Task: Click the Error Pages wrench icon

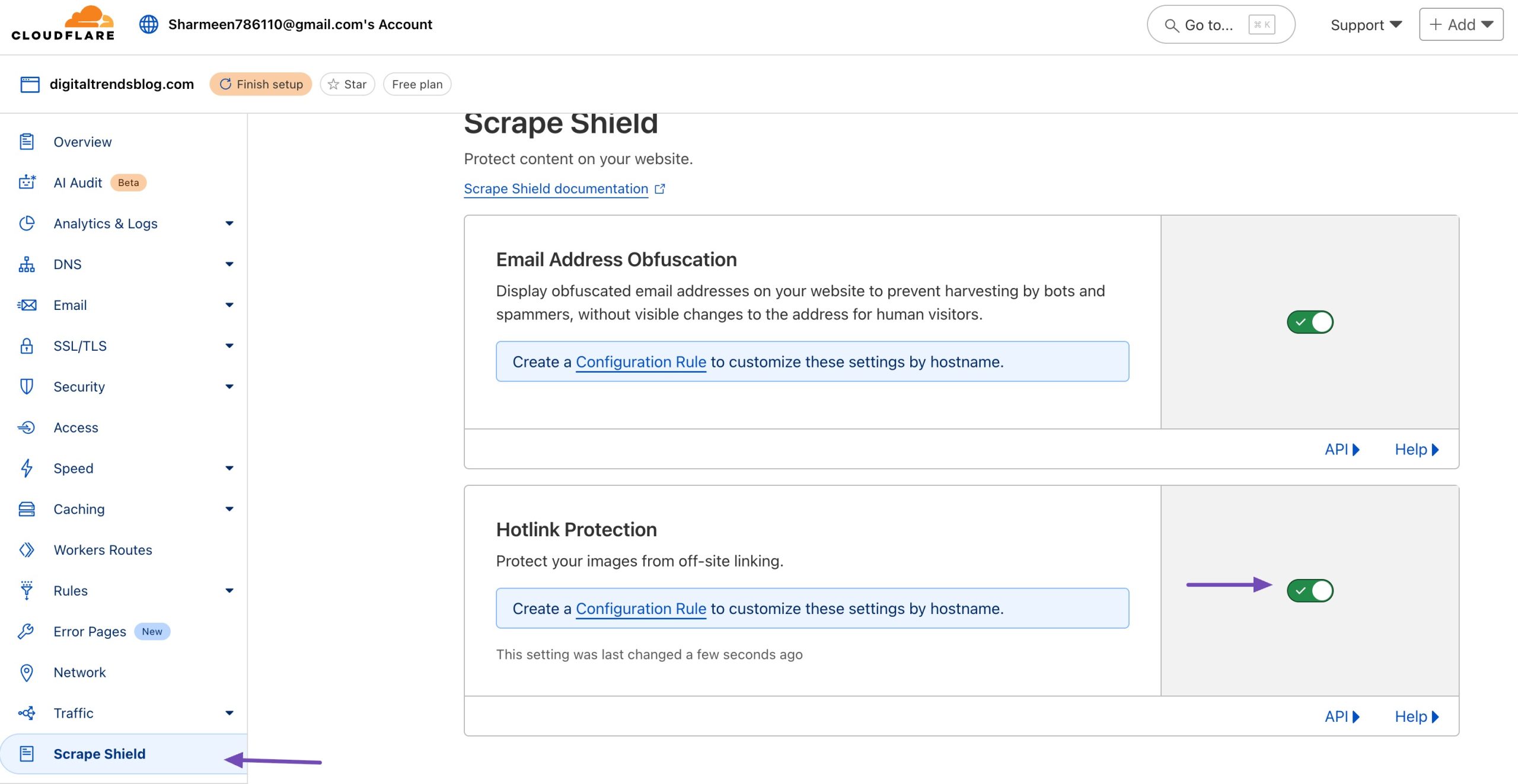Action: tap(27, 632)
